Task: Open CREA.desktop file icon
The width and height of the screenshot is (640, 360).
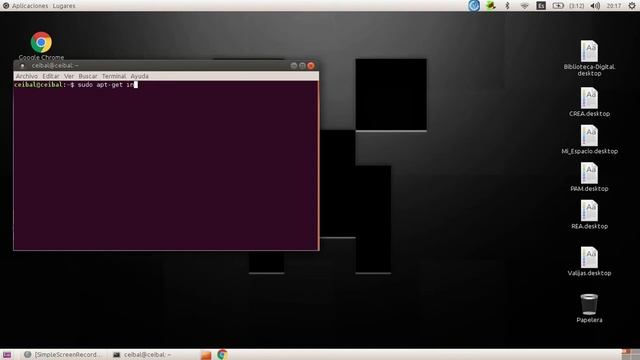Action: click(589, 98)
